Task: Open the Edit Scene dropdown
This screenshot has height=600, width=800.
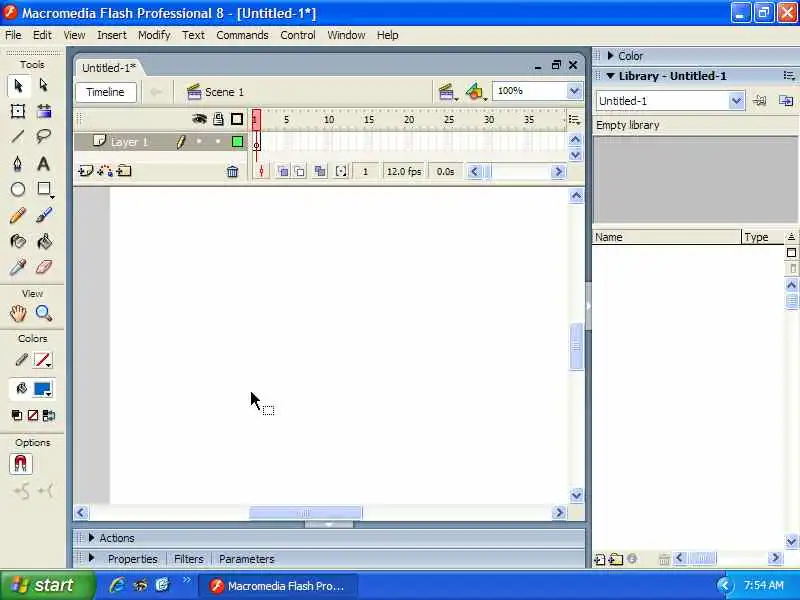Action: pos(447,92)
